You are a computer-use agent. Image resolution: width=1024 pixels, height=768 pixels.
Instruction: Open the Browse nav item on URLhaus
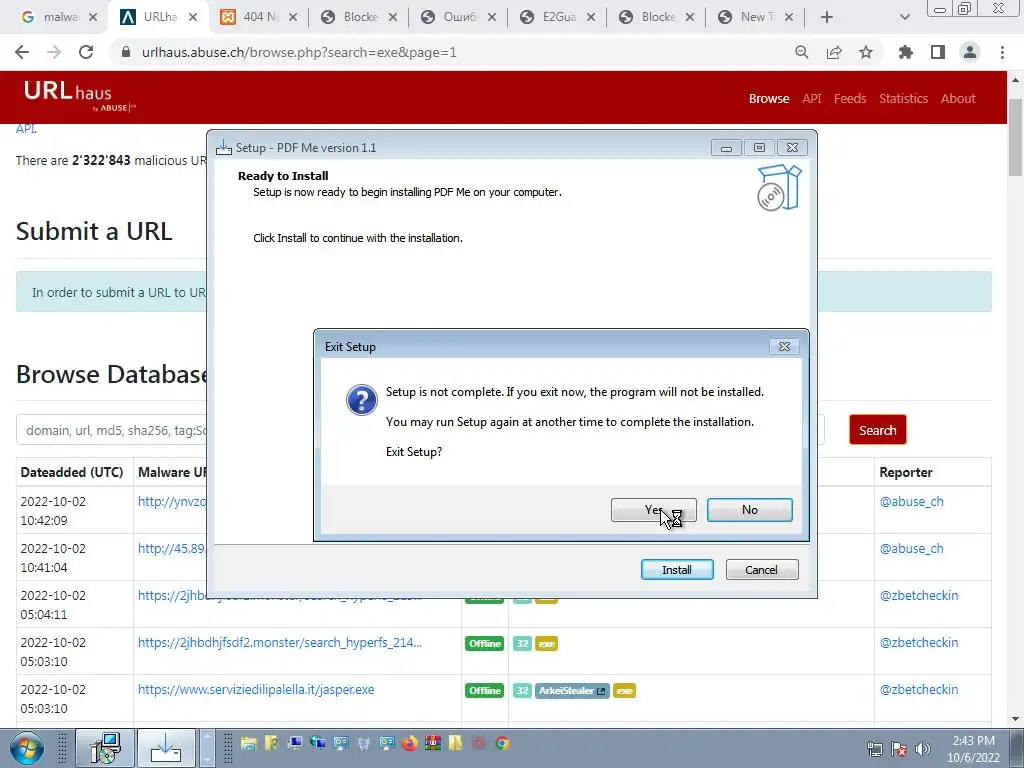(x=769, y=99)
